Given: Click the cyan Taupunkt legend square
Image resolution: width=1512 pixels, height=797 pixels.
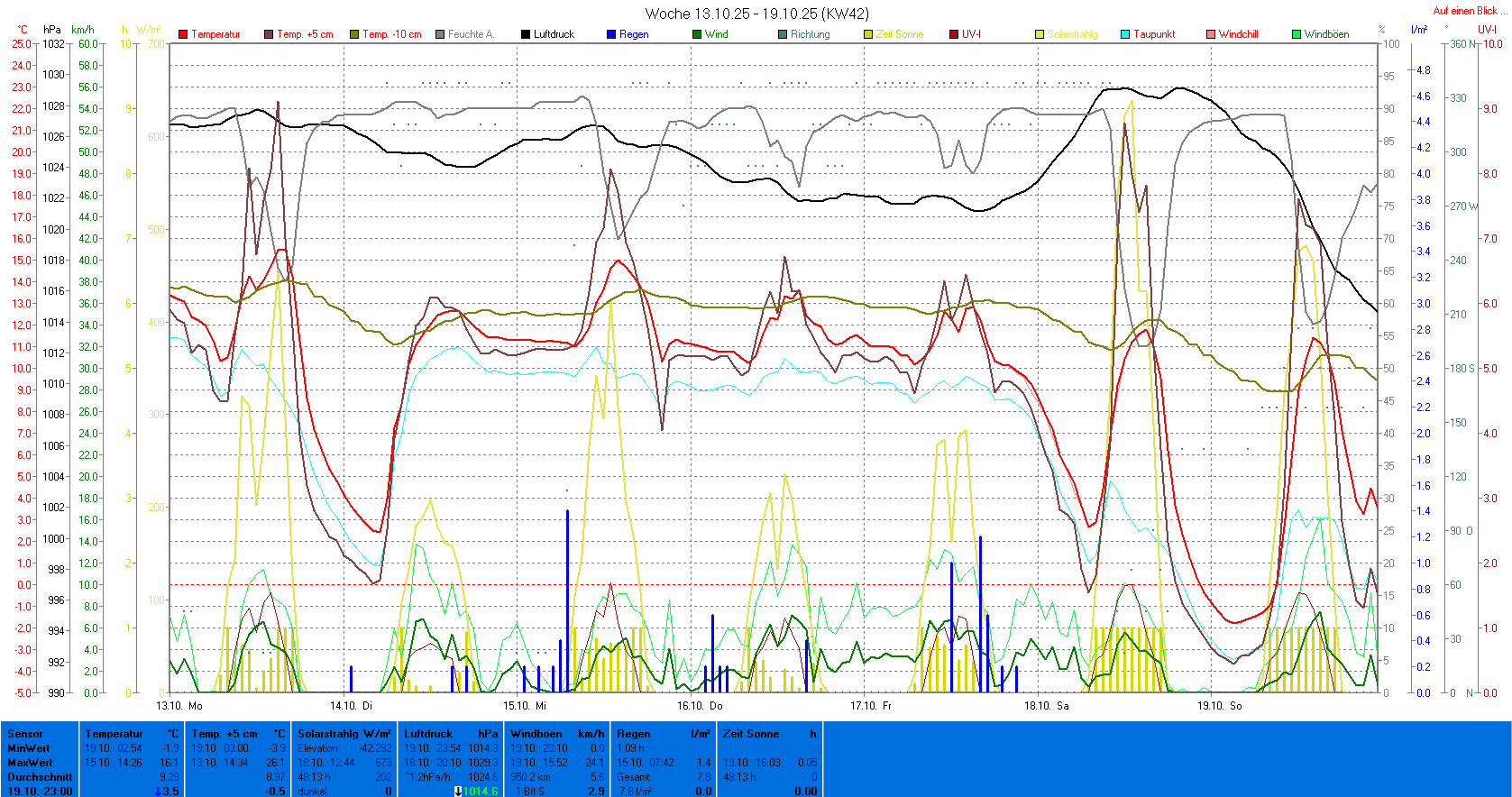Looking at the screenshot, I should (x=1125, y=34).
